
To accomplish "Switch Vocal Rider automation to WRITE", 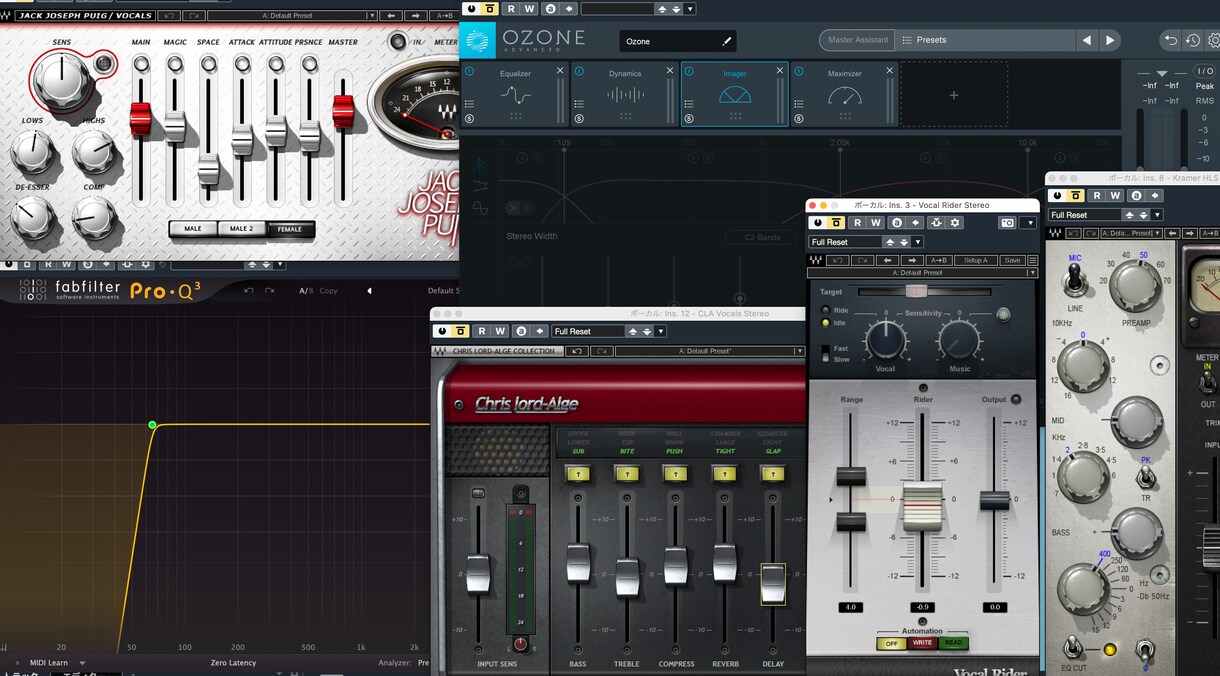I will click(922, 643).
